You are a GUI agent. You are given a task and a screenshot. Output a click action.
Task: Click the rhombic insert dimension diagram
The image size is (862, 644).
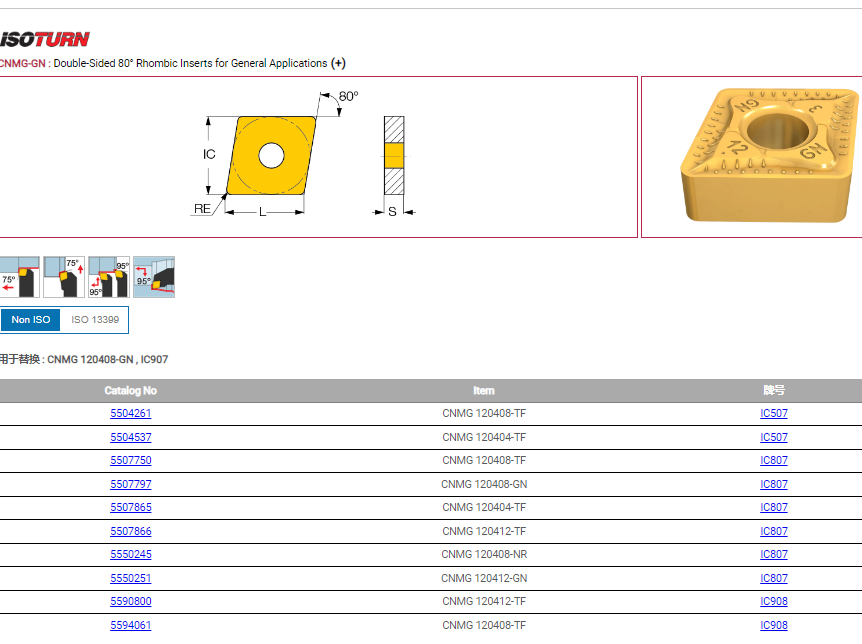[x=270, y=155]
